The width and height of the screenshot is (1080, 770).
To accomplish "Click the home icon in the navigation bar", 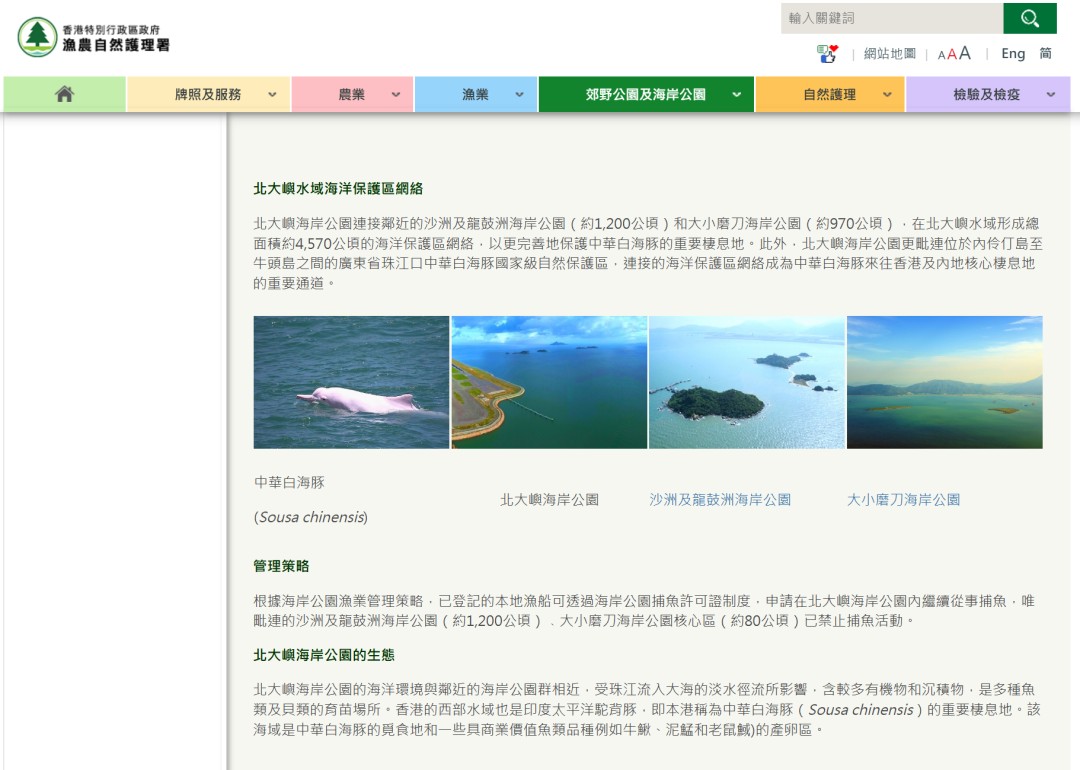I will coord(64,94).
